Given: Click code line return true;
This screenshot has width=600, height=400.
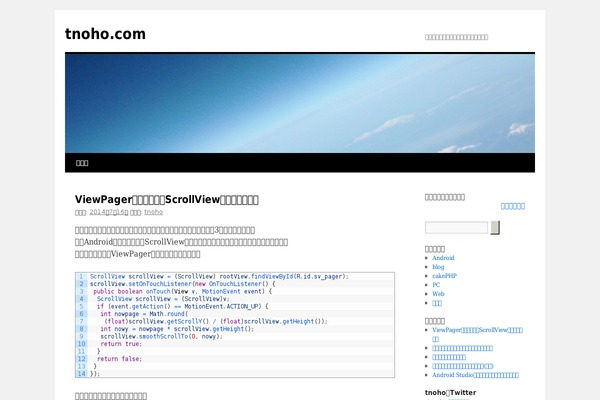Looking at the screenshot, I should (121, 344).
